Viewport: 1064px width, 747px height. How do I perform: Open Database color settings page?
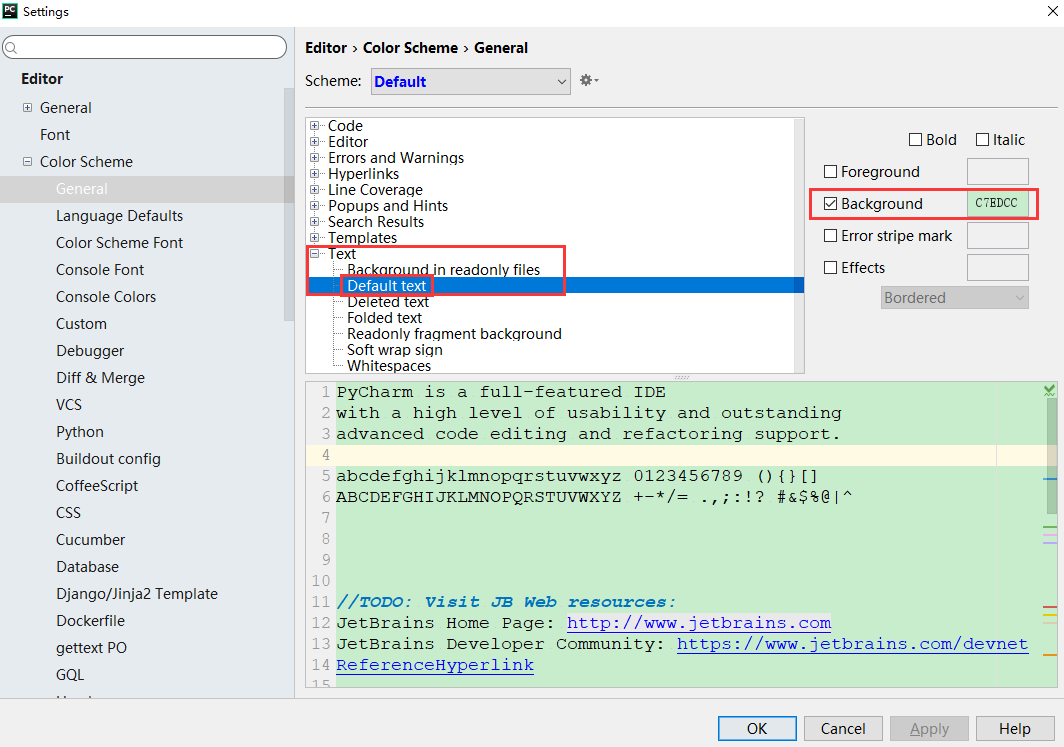point(88,567)
